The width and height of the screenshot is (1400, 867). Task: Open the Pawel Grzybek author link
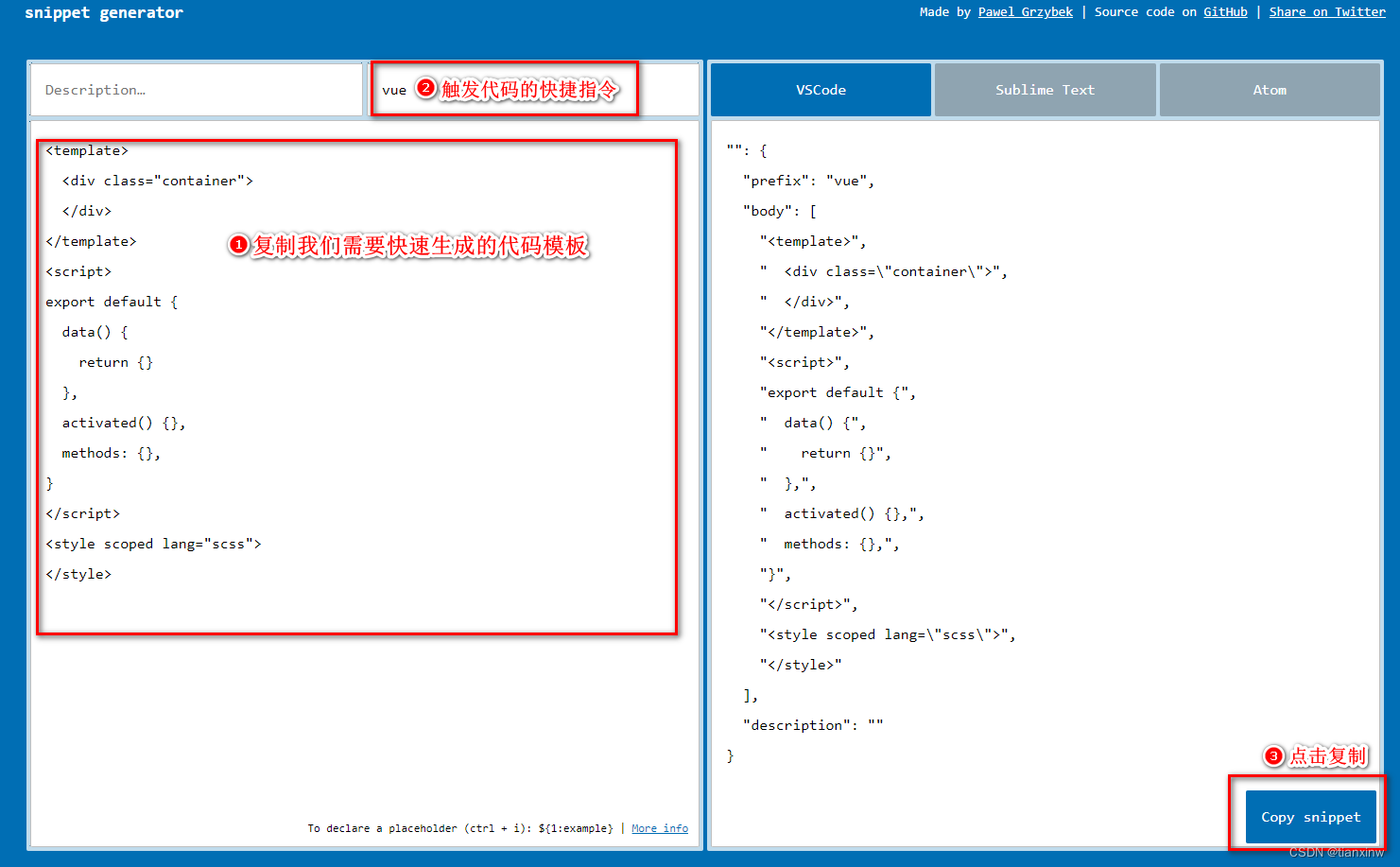coord(1026,12)
